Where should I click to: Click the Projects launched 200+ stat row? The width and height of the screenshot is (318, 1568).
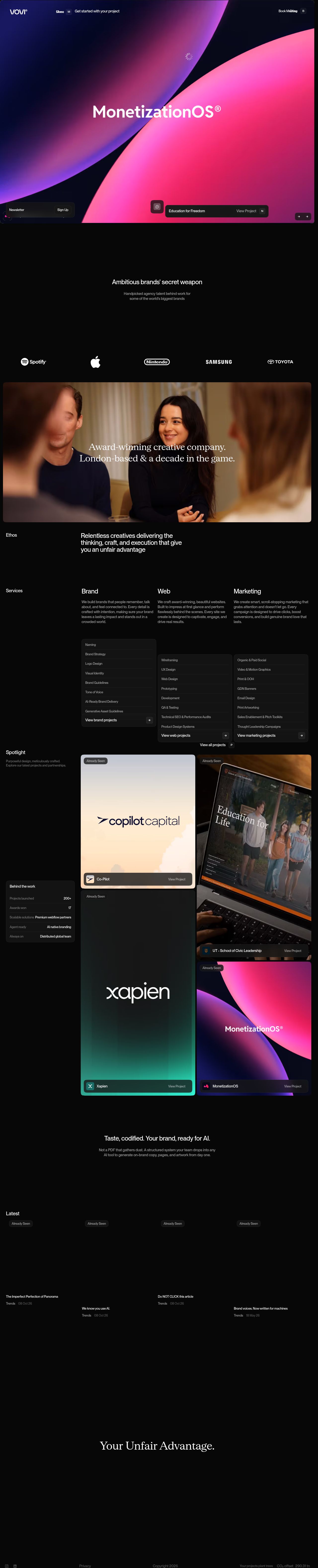click(x=40, y=899)
